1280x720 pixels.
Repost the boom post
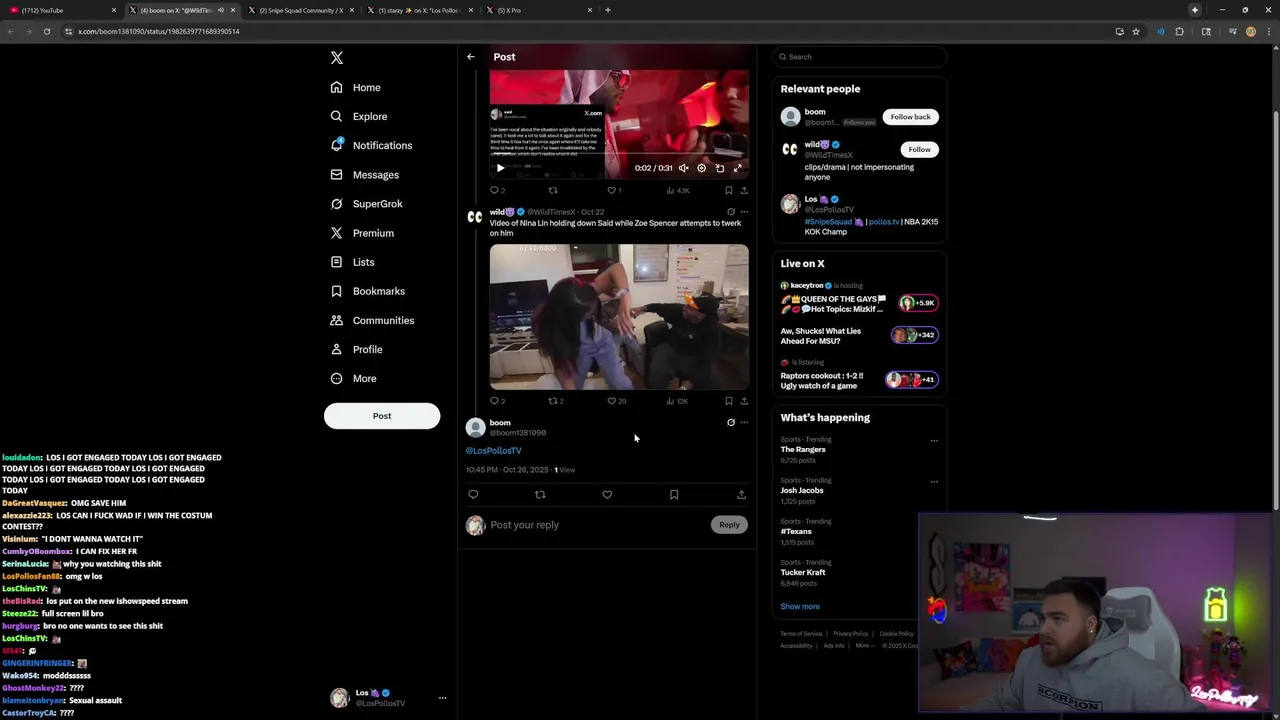(x=540, y=494)
